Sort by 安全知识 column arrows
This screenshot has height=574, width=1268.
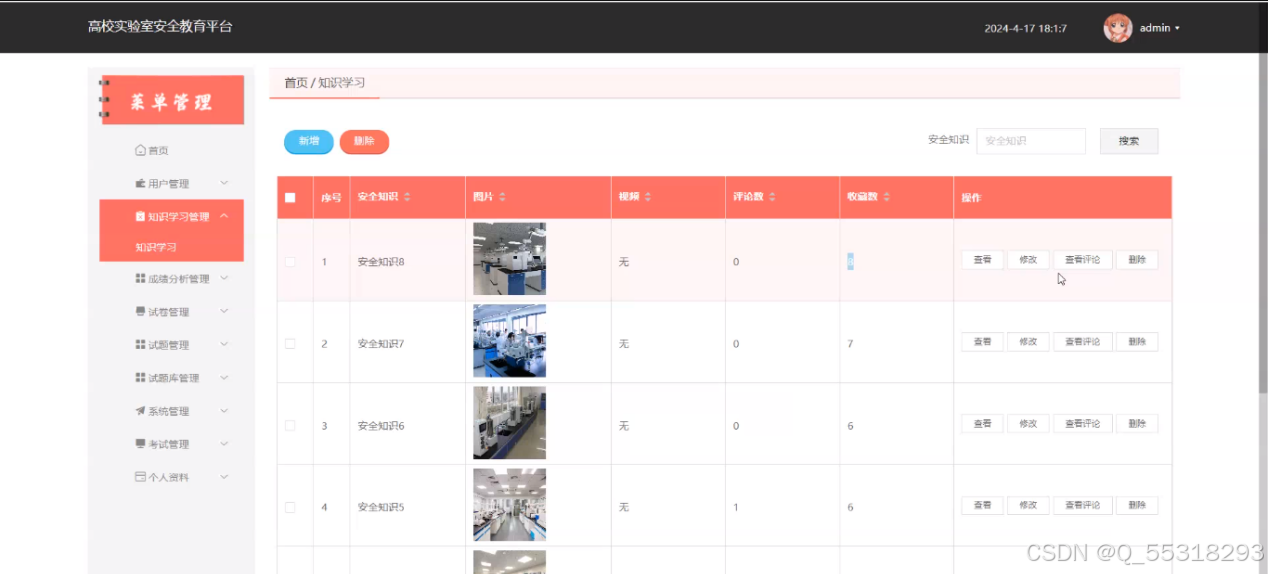point(407,198)
